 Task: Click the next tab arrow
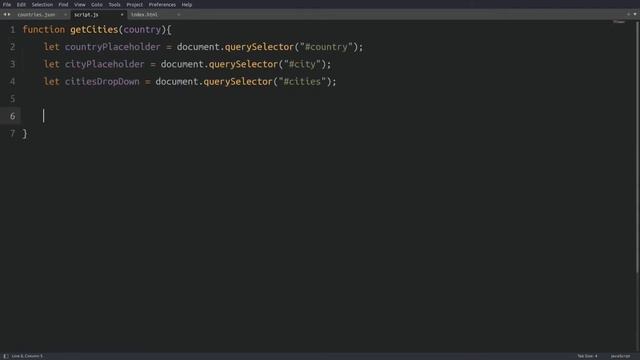click(9, 14)
